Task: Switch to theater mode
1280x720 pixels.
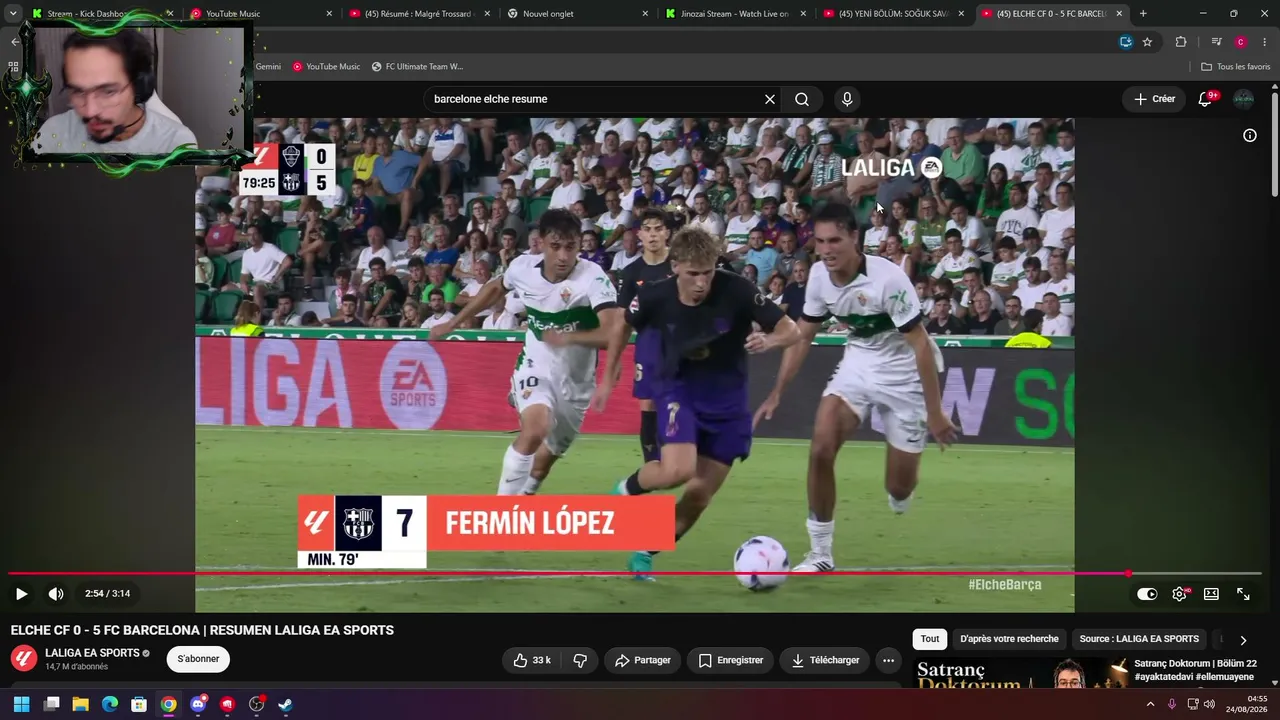Action: coord(1211,594)
